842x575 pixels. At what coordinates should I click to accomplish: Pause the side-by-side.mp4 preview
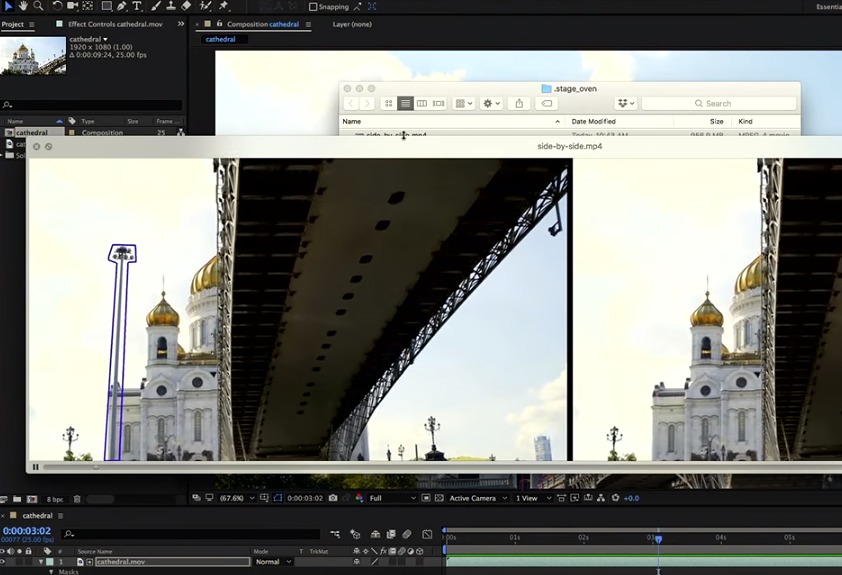pos(35,467)
